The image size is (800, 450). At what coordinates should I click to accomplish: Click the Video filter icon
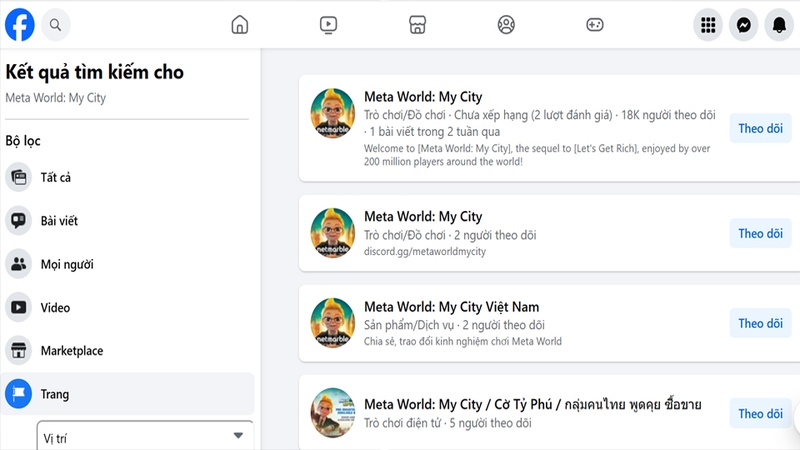[18, 307]
